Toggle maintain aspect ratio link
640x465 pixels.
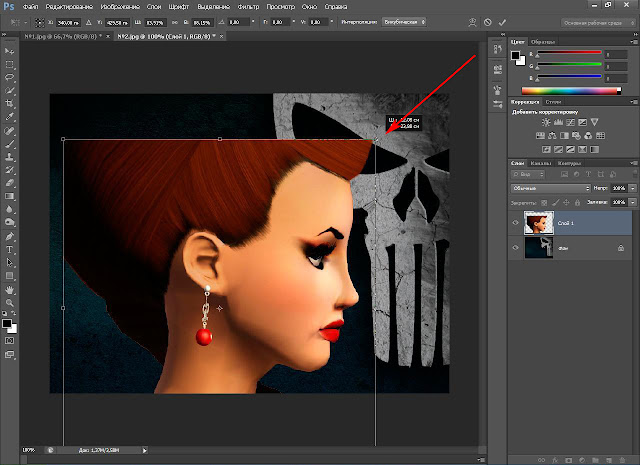point(175,22)
